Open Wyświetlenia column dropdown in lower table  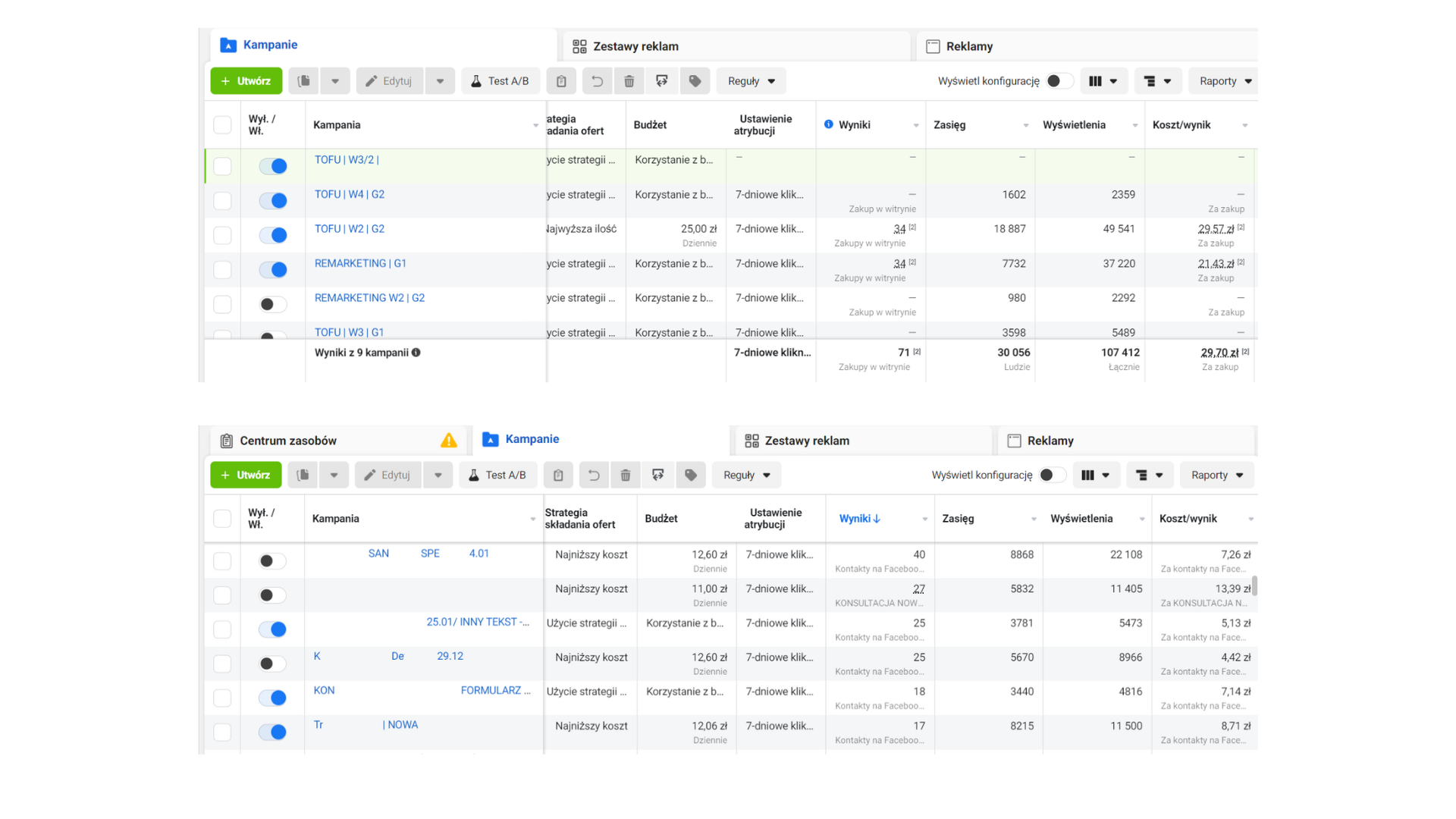pyautogui.click(x=1141, y=519)
